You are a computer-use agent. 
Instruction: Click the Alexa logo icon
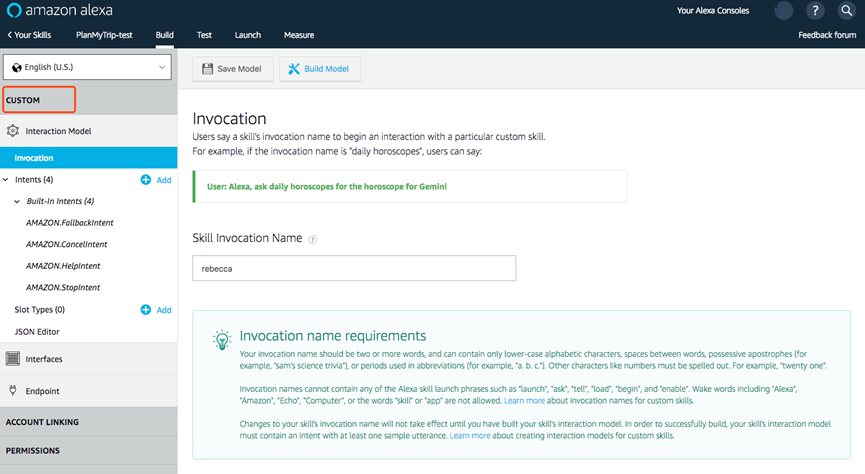[x=15, y=11]
